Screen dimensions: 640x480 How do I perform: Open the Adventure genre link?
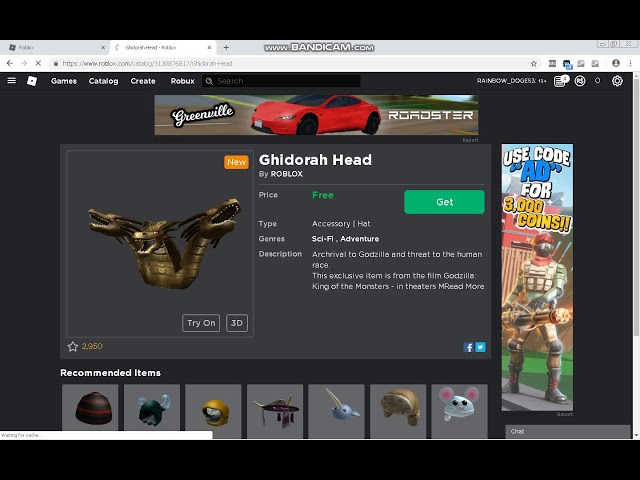click(x=360, y=239)
